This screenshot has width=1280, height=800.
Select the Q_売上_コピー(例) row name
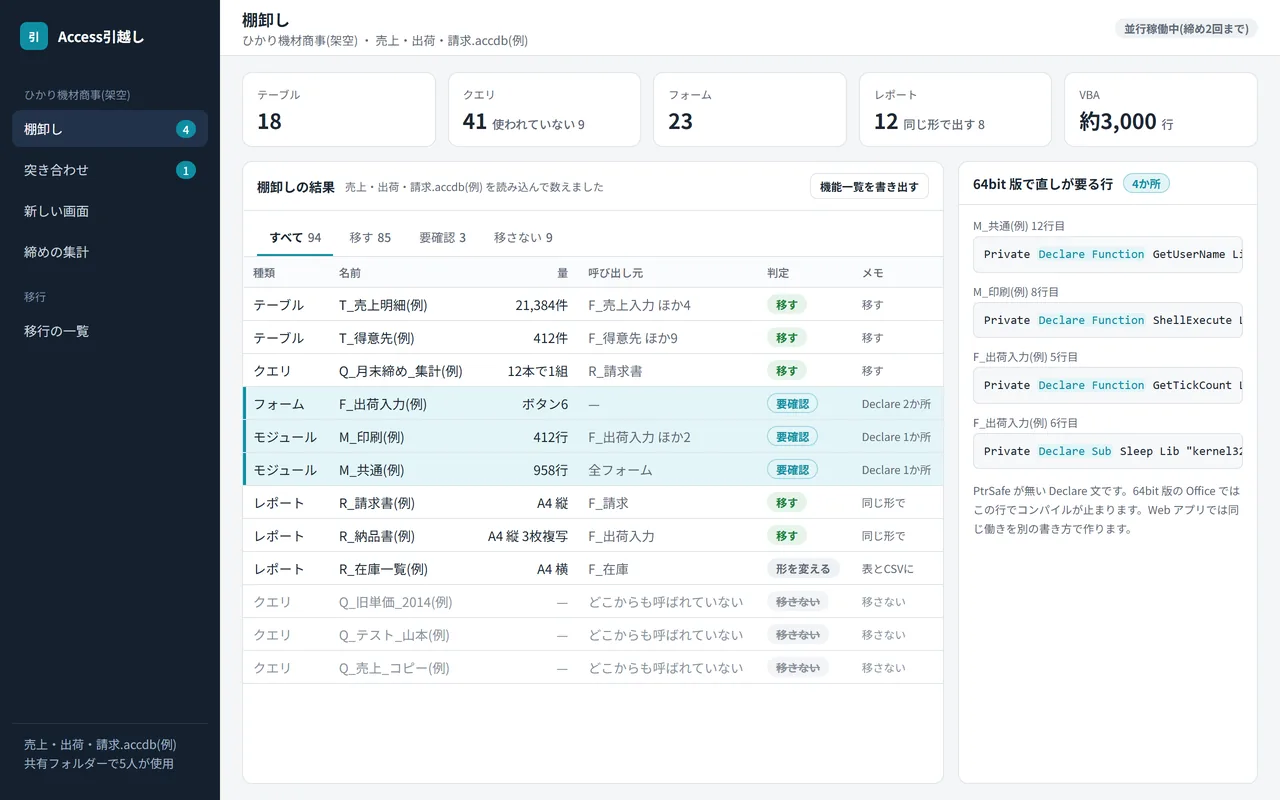(394, 668)
